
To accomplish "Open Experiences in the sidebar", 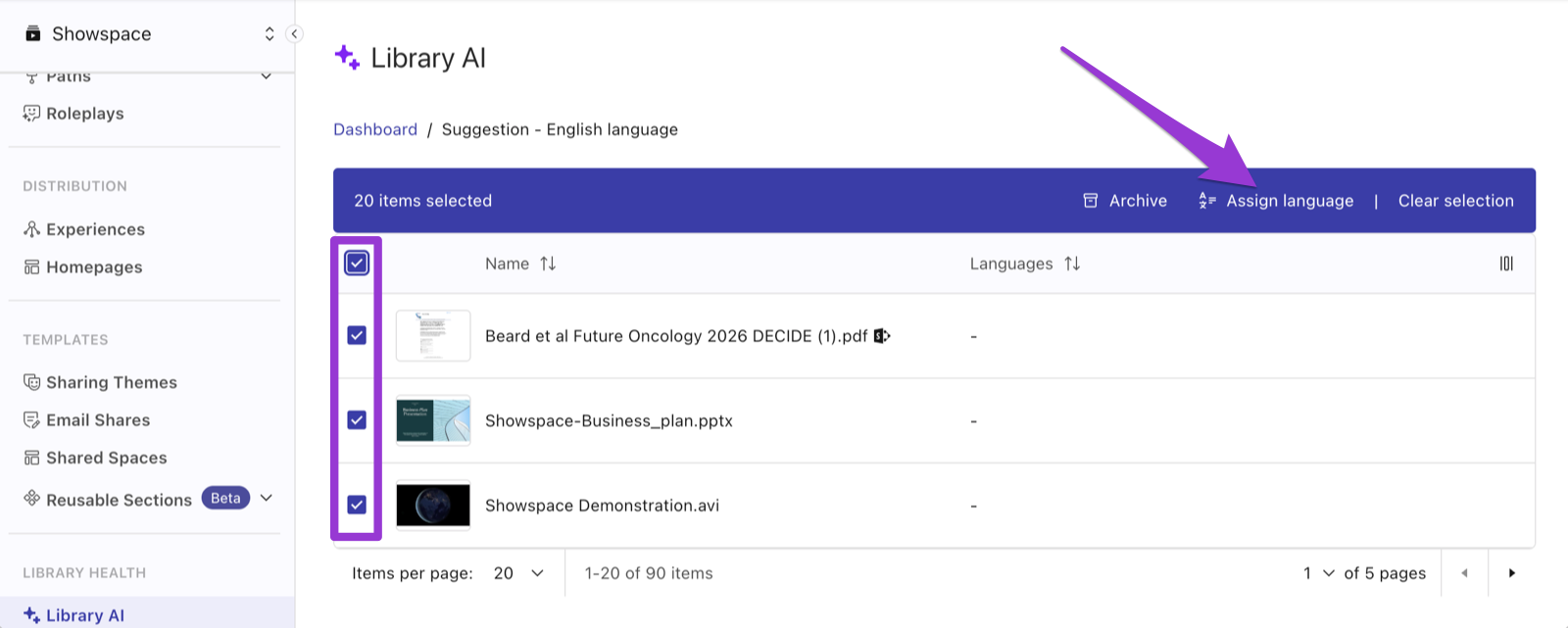I will [95, 229].
